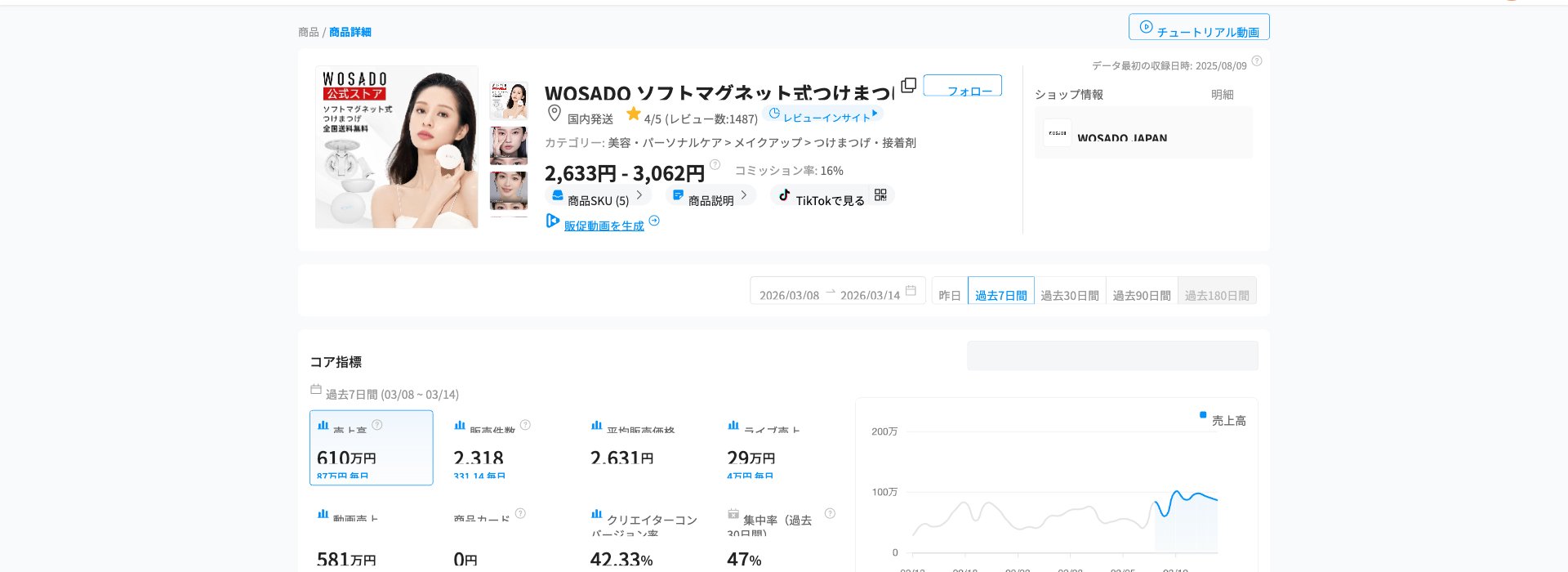Click the 商品詳細 breadcrumb link
Viewport: 1568px width, 572px height.
[350, 32]
